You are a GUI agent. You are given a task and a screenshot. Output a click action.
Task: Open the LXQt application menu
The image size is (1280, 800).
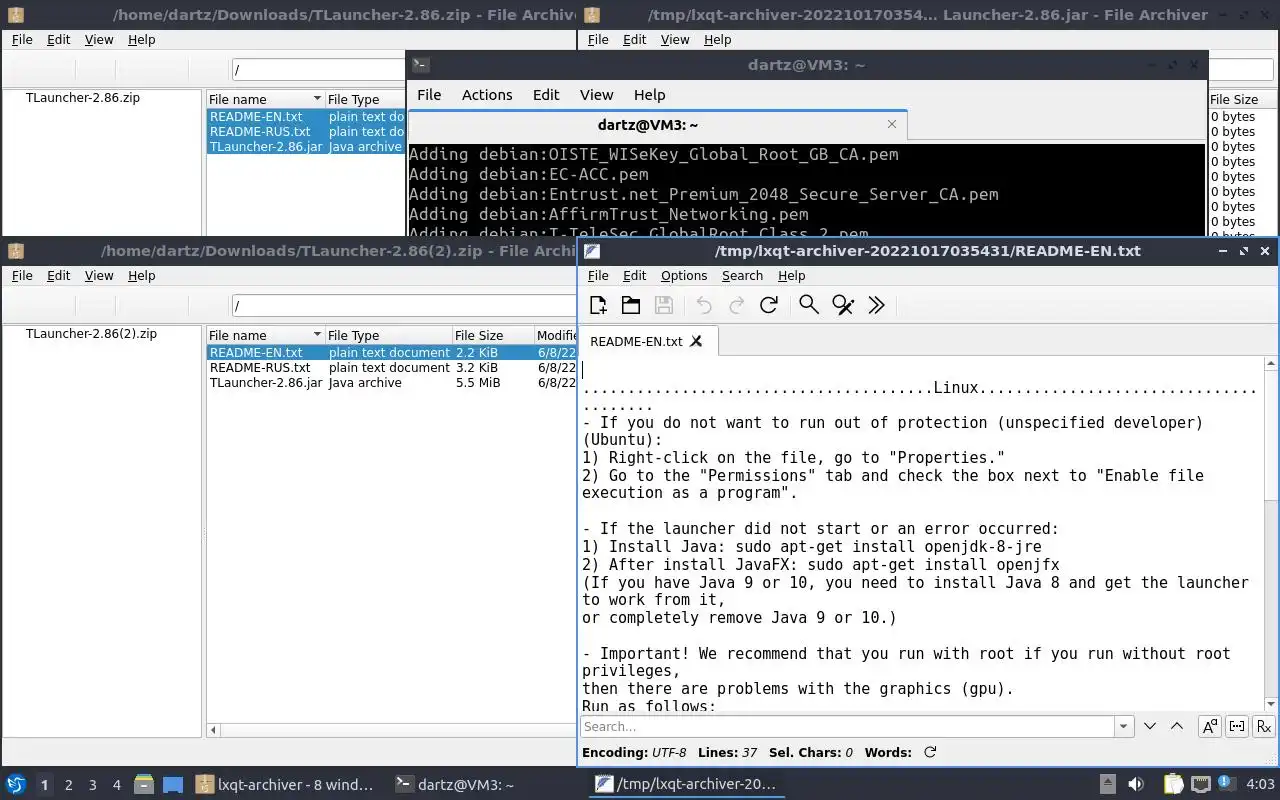(x=16, y=785)
